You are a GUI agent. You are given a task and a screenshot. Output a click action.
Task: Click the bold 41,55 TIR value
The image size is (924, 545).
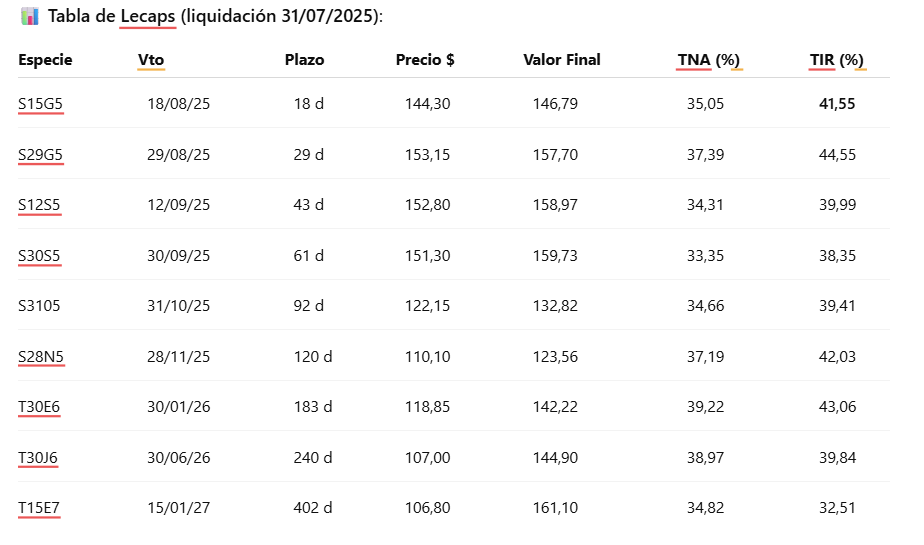(x=837, y=104)
